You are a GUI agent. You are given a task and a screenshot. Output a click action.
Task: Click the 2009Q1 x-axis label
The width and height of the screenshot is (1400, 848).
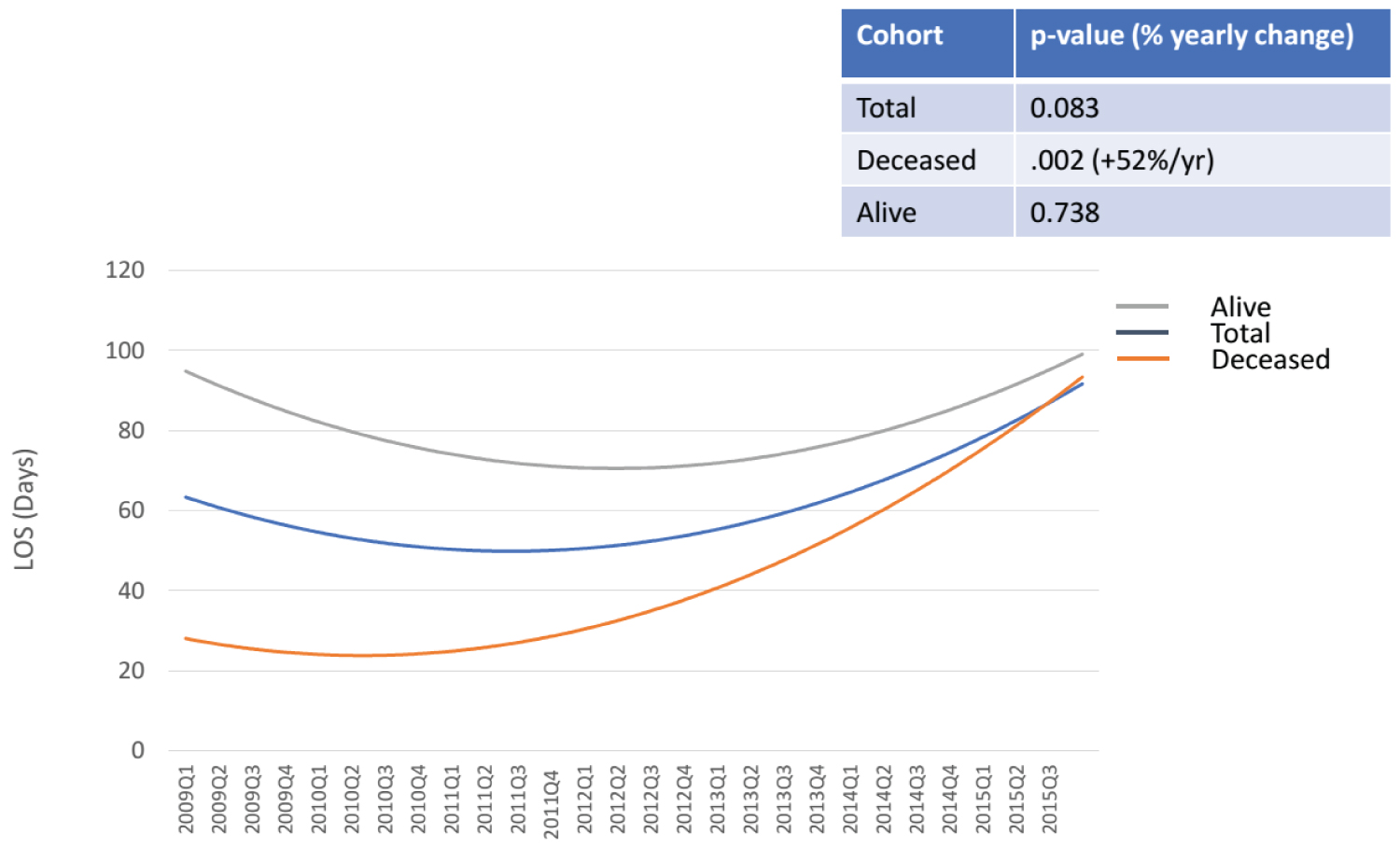[x=187, y=799]
